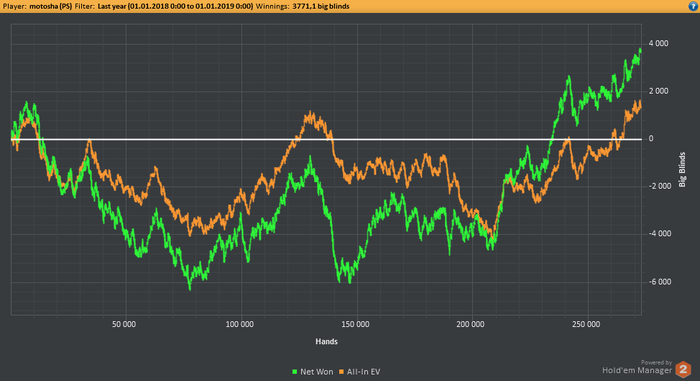Click the green Net Won legend swatch
700x381 pixels.
coord(295,372)
